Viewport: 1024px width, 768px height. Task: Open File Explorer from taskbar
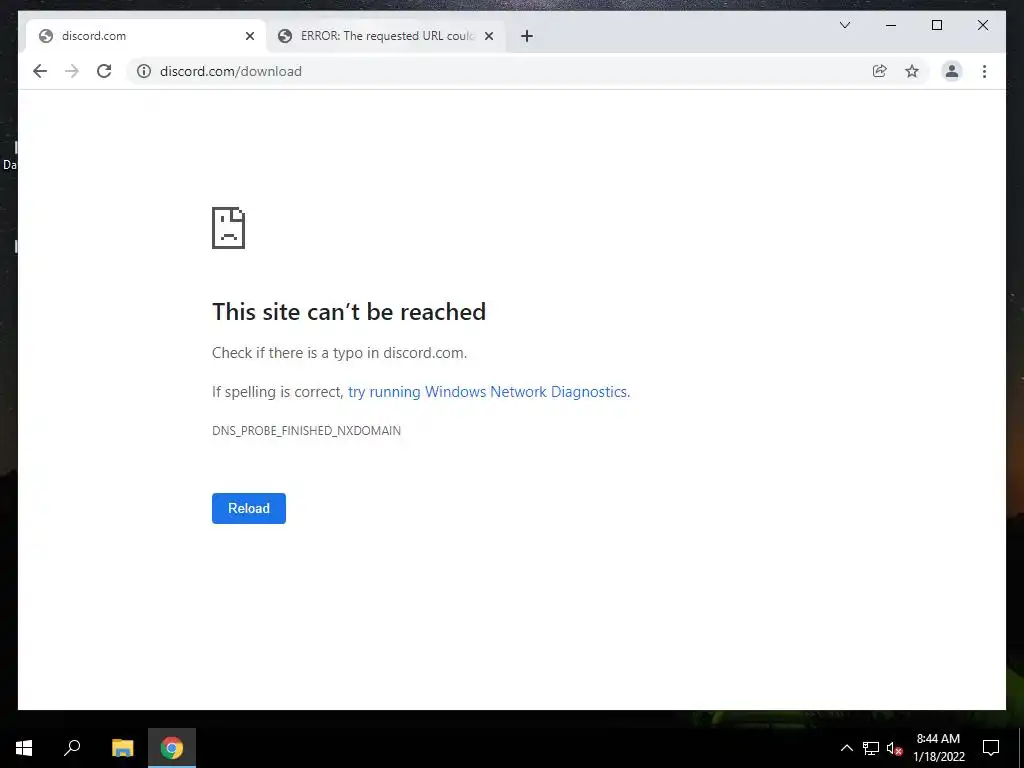click(x=122, y=748)
